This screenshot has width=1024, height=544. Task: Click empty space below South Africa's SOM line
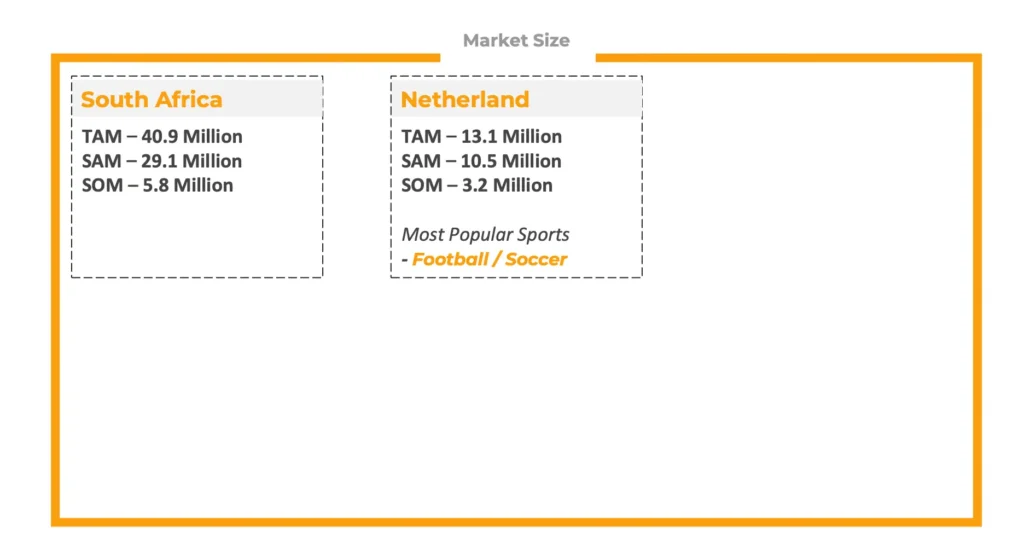click(196, 235)
